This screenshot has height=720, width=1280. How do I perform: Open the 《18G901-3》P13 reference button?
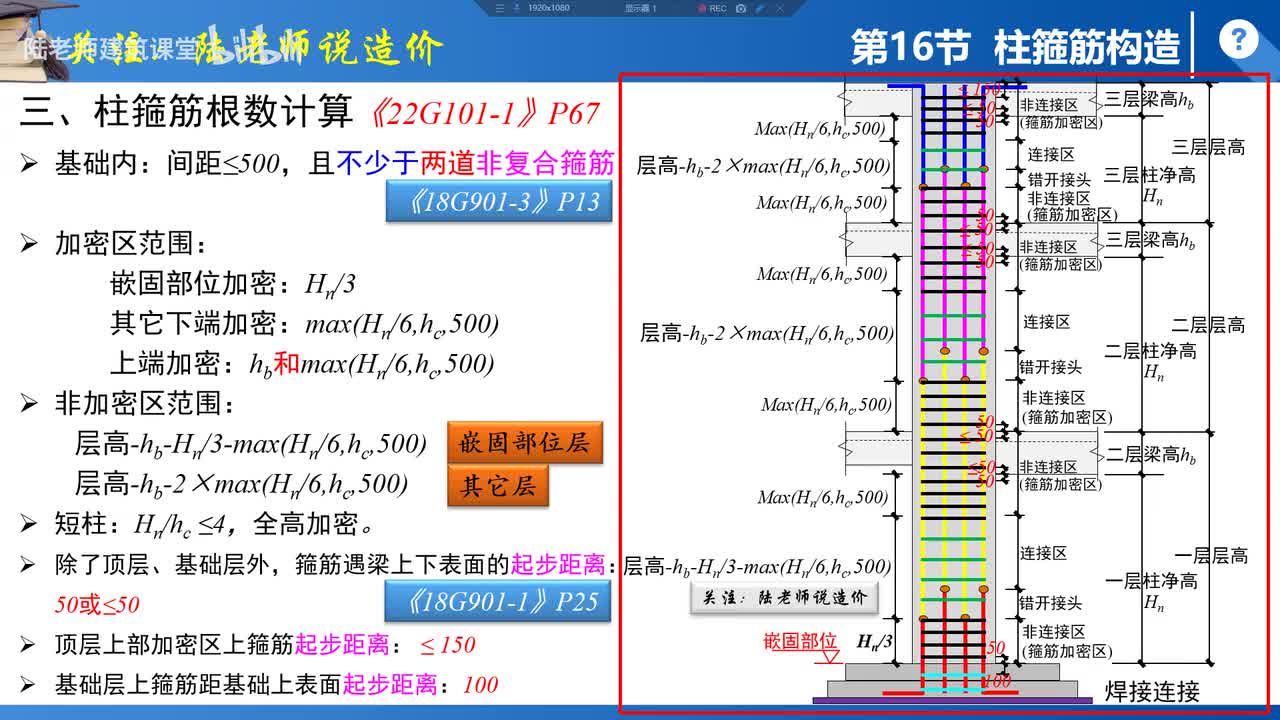[499, 202]
